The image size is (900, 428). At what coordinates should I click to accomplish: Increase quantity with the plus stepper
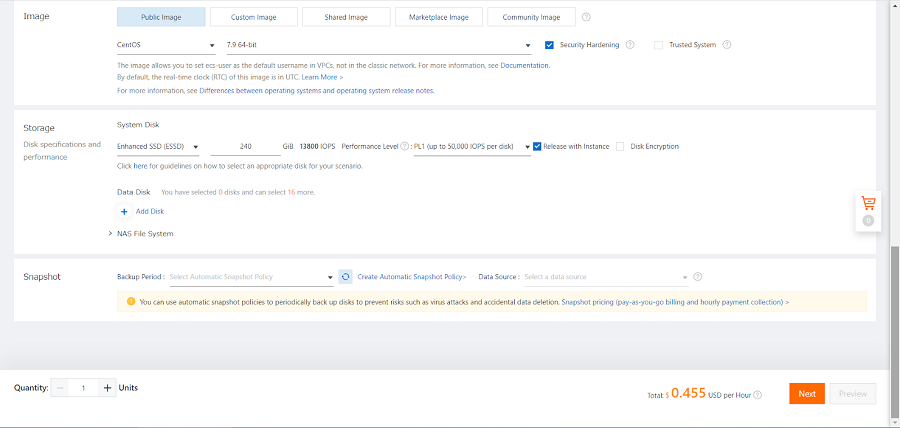[x=107, y=388]
